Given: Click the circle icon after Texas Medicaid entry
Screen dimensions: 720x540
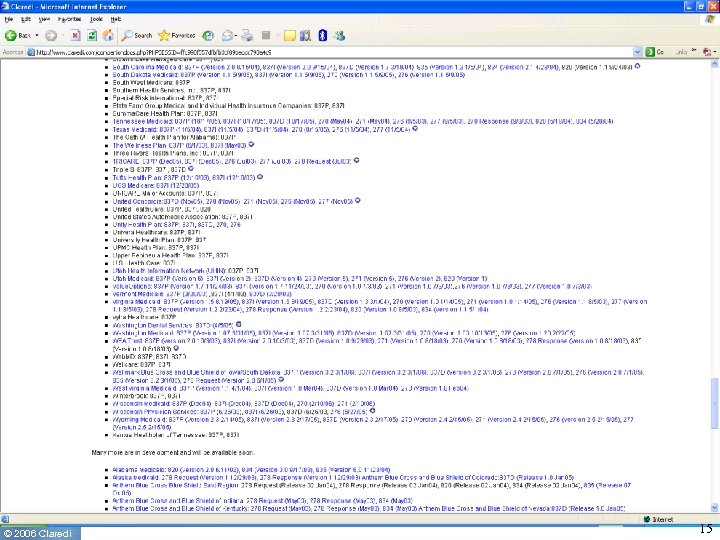Looking at the screenshot, I should pos(415,129).
